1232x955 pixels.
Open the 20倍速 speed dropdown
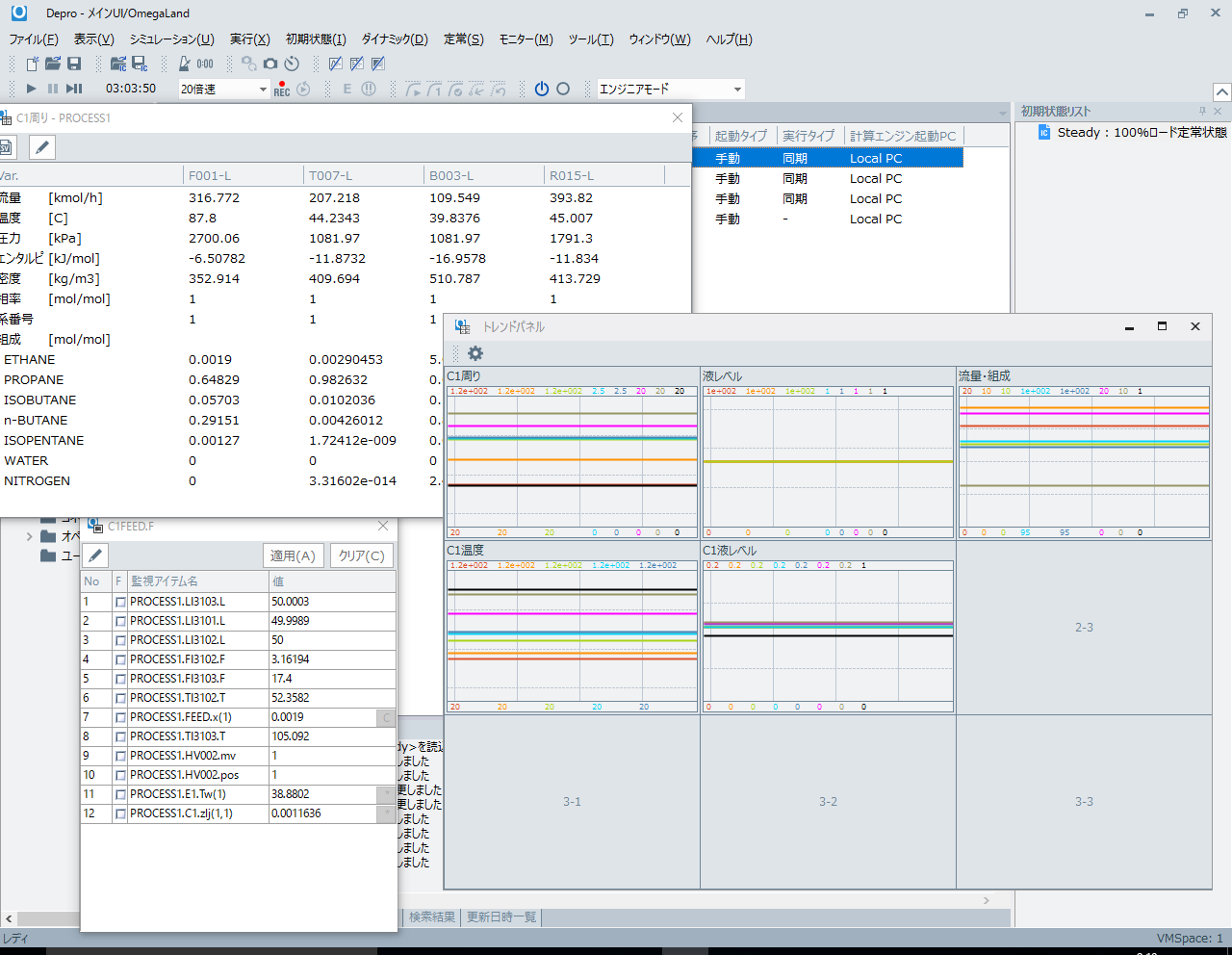pyautogui.click(x=263, y=89)
